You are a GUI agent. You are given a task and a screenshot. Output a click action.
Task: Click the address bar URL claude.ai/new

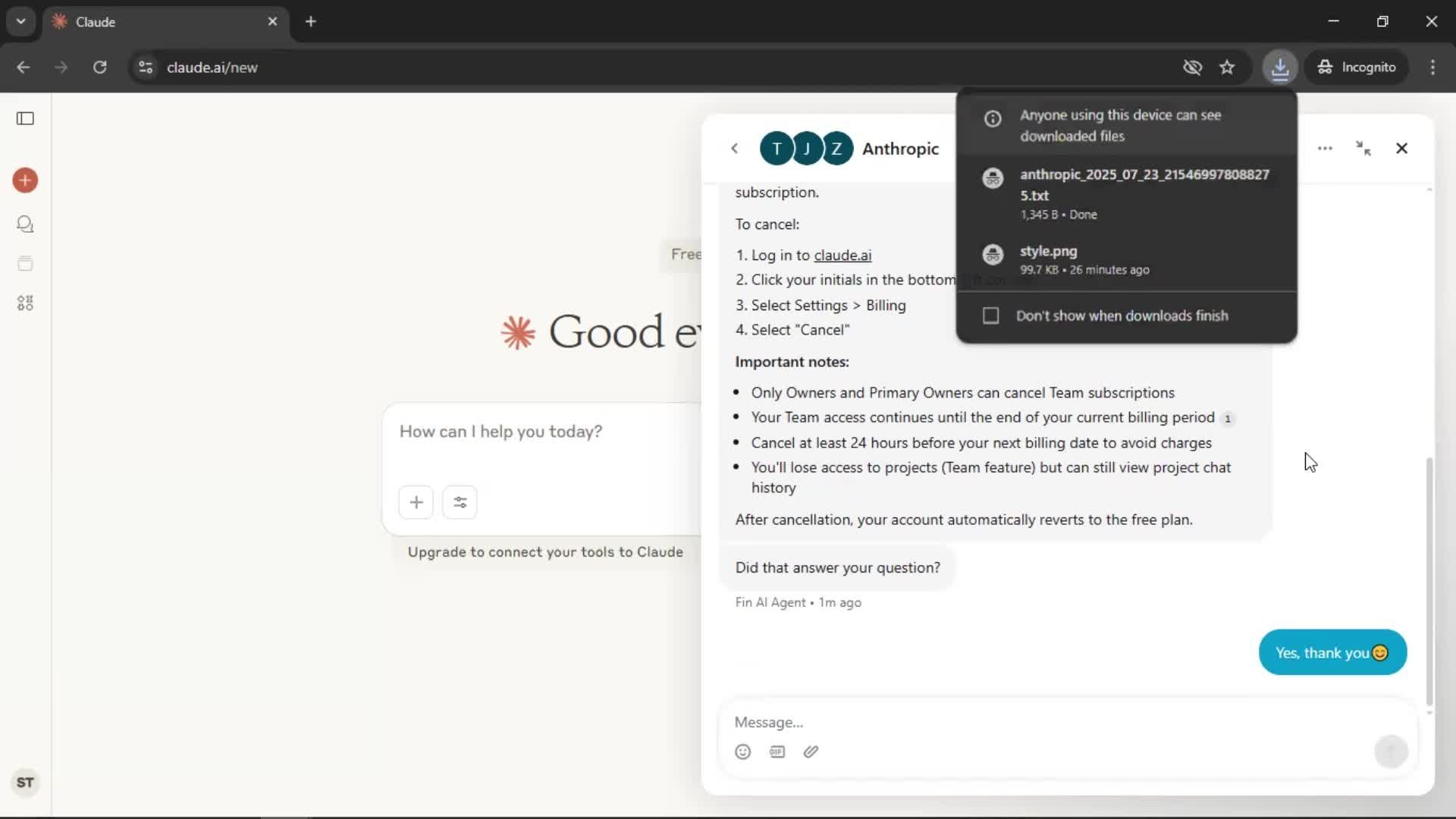(x=212, y=67)
